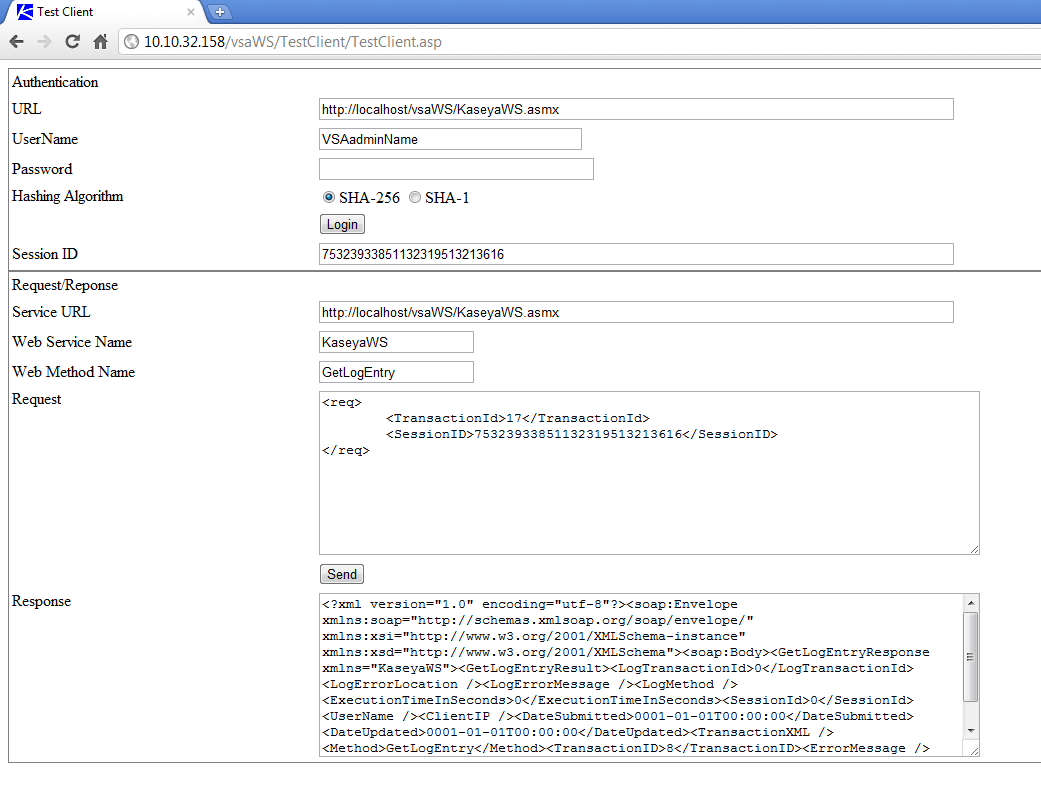This screenshot has width=1041, height=791.
Task: Reload the page with refresh icon
Action: click(72, 42)
